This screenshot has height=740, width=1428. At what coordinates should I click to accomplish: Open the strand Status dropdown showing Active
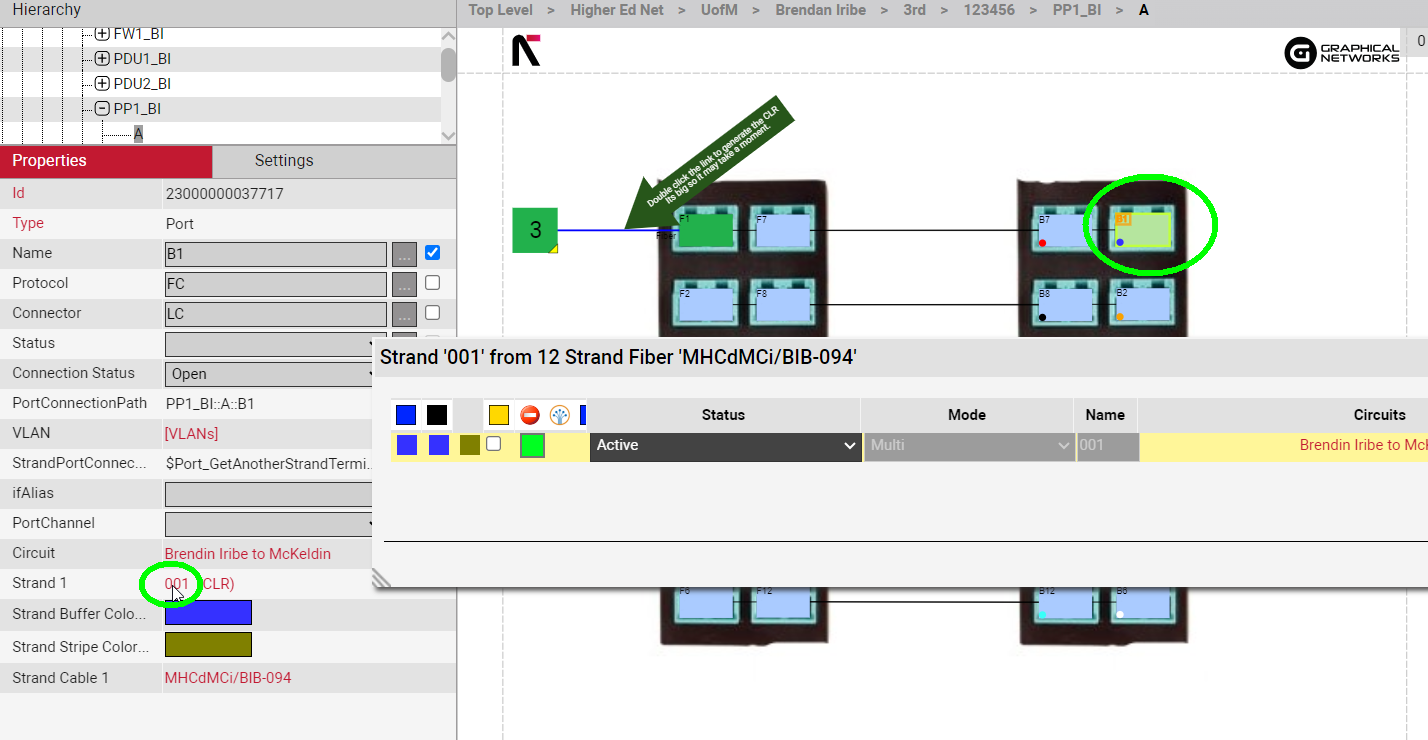point(726,446)
